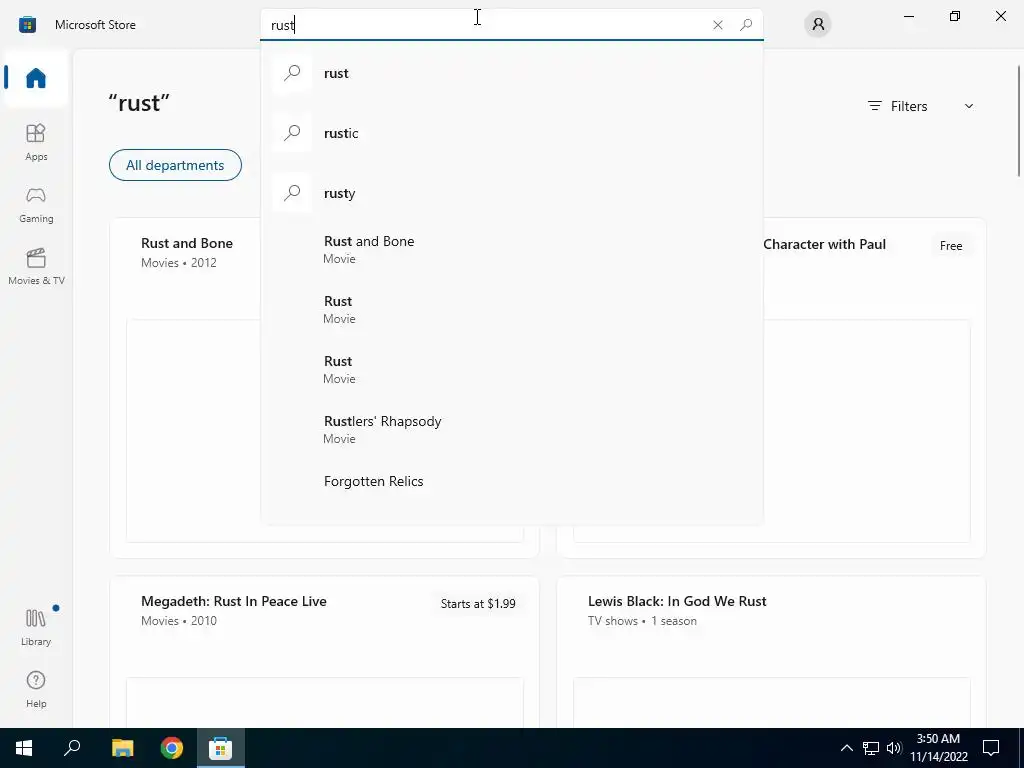The height and width of the screenshot is (768, 1024).
Task: Open 'Lewis Black: In God We Rust' result
Action: (677, 601)
